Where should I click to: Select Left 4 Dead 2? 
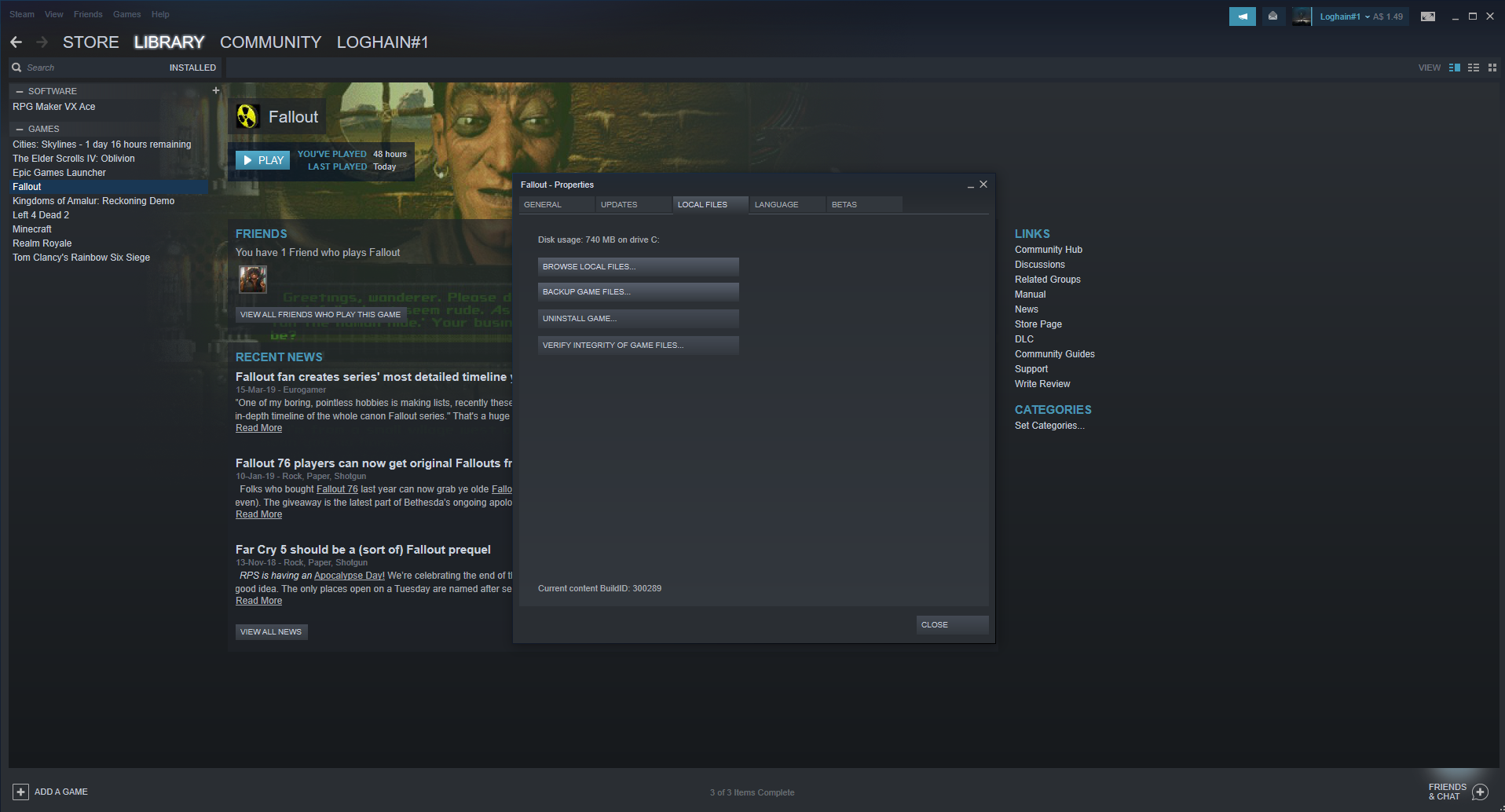click(x=41, y=215)
